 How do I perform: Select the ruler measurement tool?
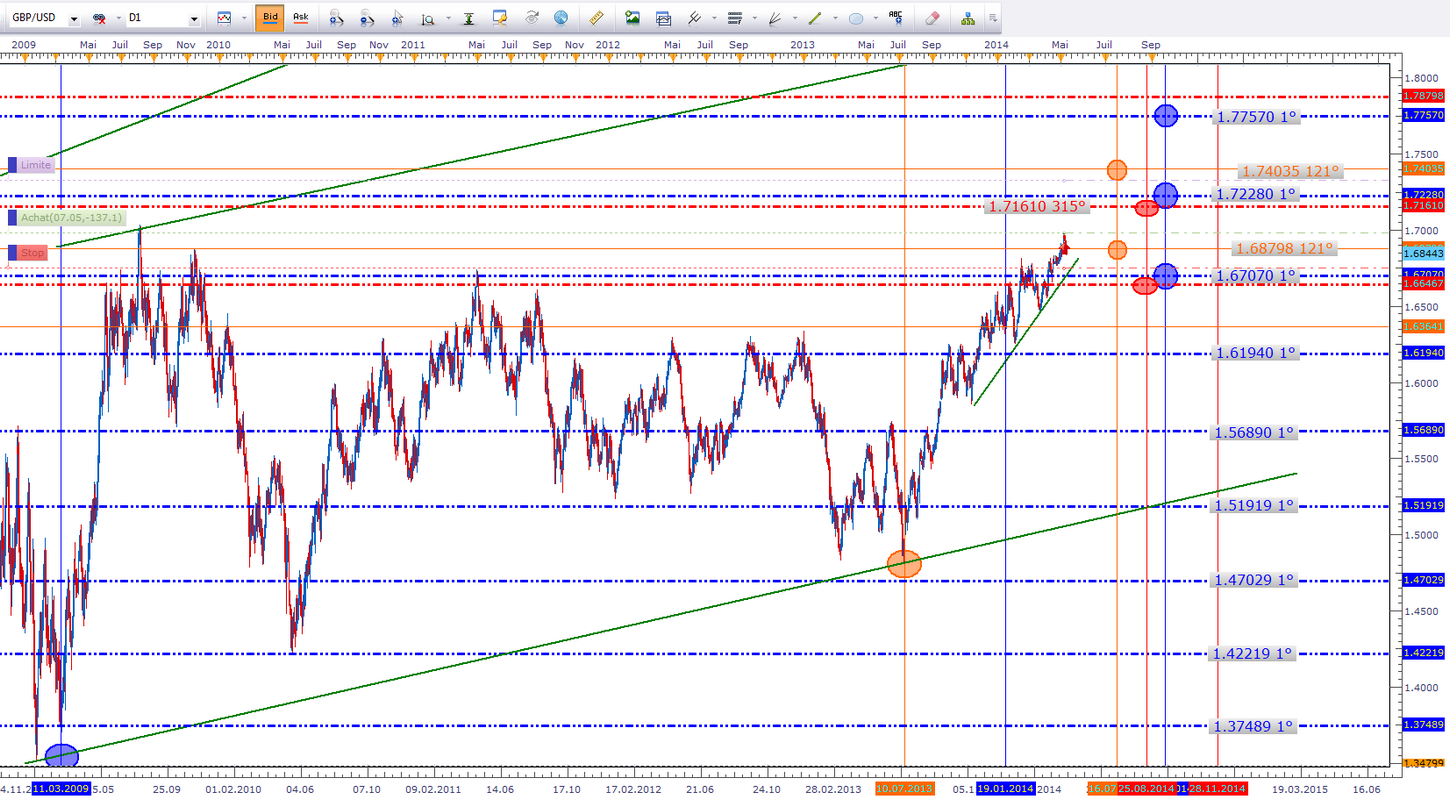coord(597,18)
